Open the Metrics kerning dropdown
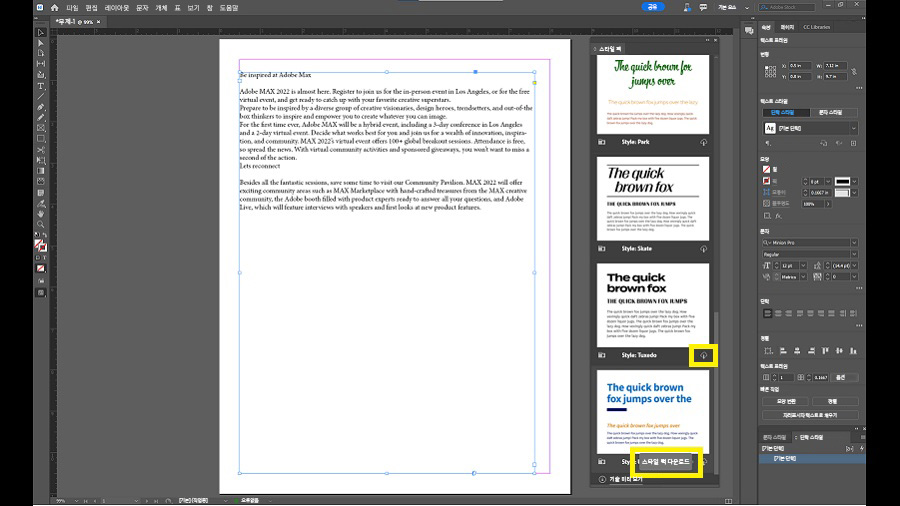This screenshot has width=900, height=506. [x=803, y=277]
